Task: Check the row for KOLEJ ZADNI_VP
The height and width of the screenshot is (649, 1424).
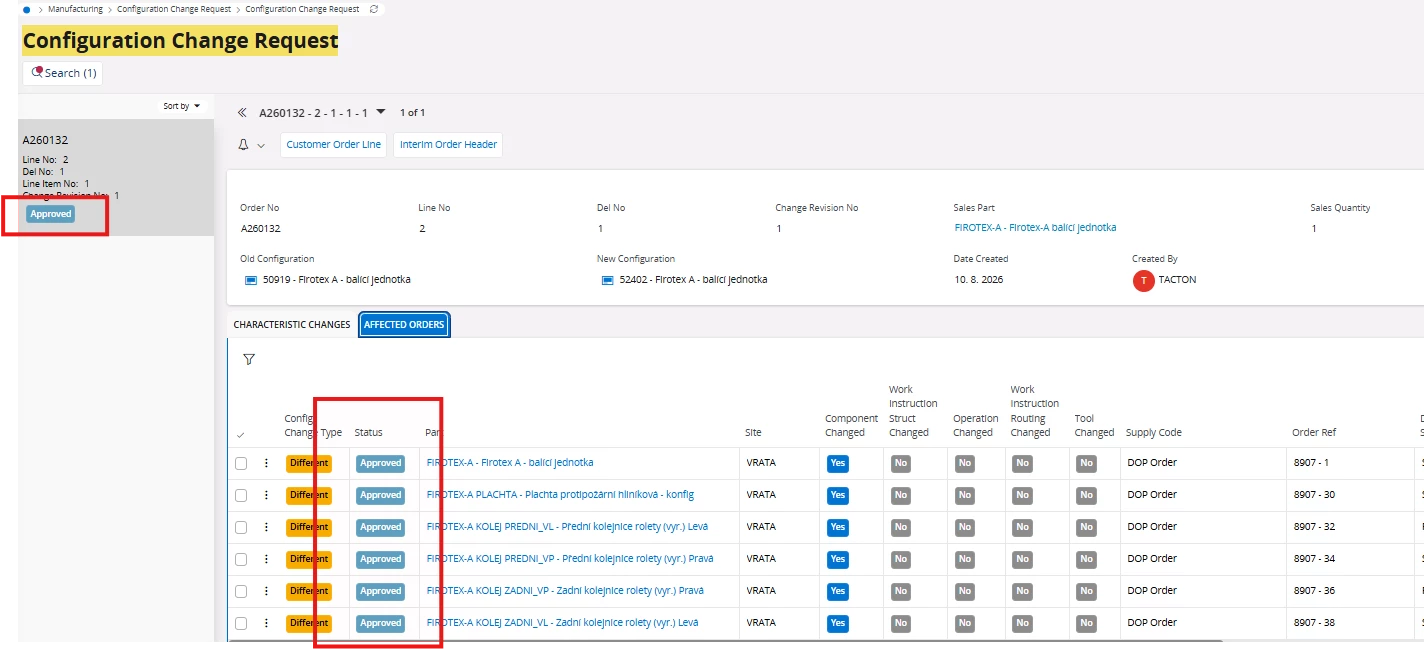Action: tap(241, 591)
